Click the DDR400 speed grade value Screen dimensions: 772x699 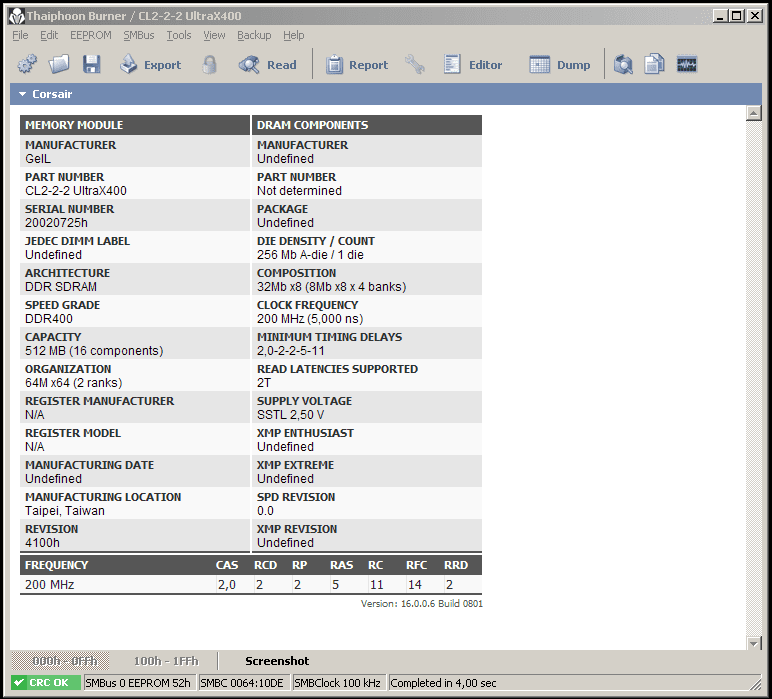(49, 319)
